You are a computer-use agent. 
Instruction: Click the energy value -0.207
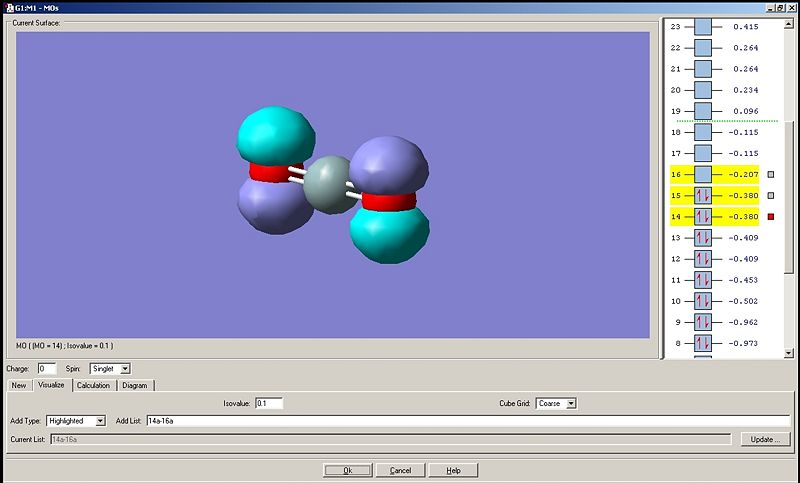click(743, 174)
